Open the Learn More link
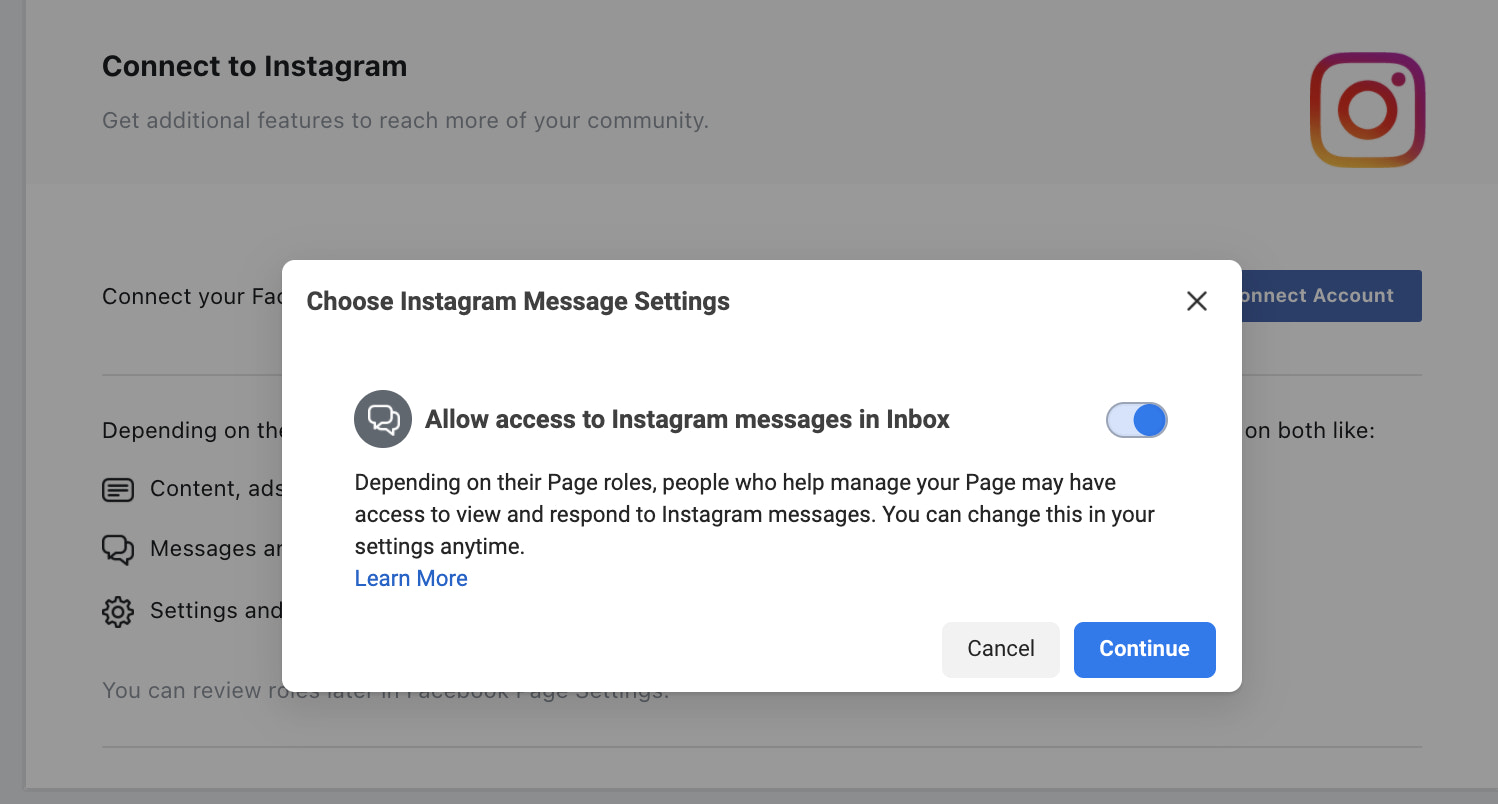This screenshot has width=1498, height=804. point(410,578)
